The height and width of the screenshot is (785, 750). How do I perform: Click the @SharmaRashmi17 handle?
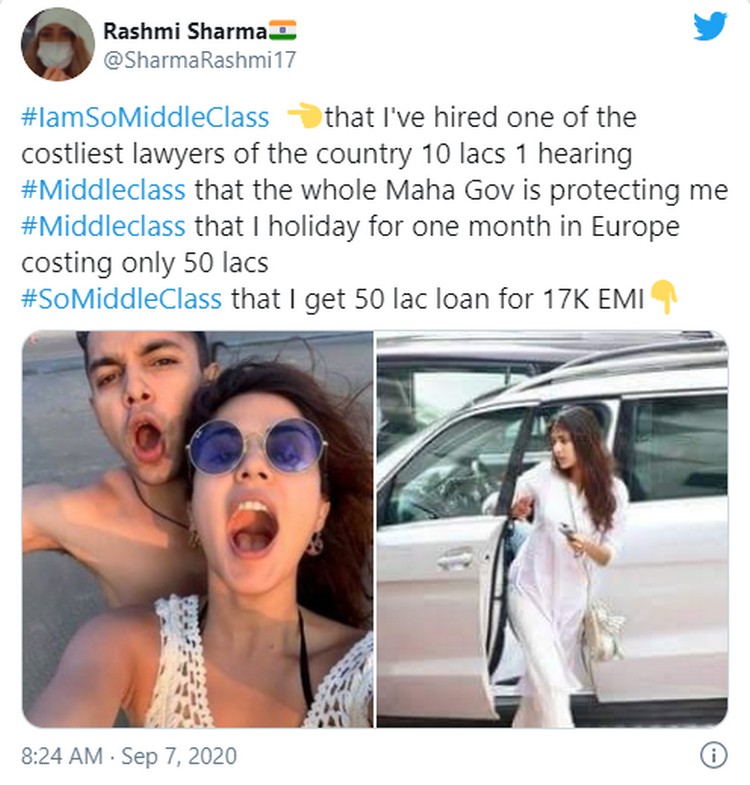pyautogui.click(x=199, y=60)
